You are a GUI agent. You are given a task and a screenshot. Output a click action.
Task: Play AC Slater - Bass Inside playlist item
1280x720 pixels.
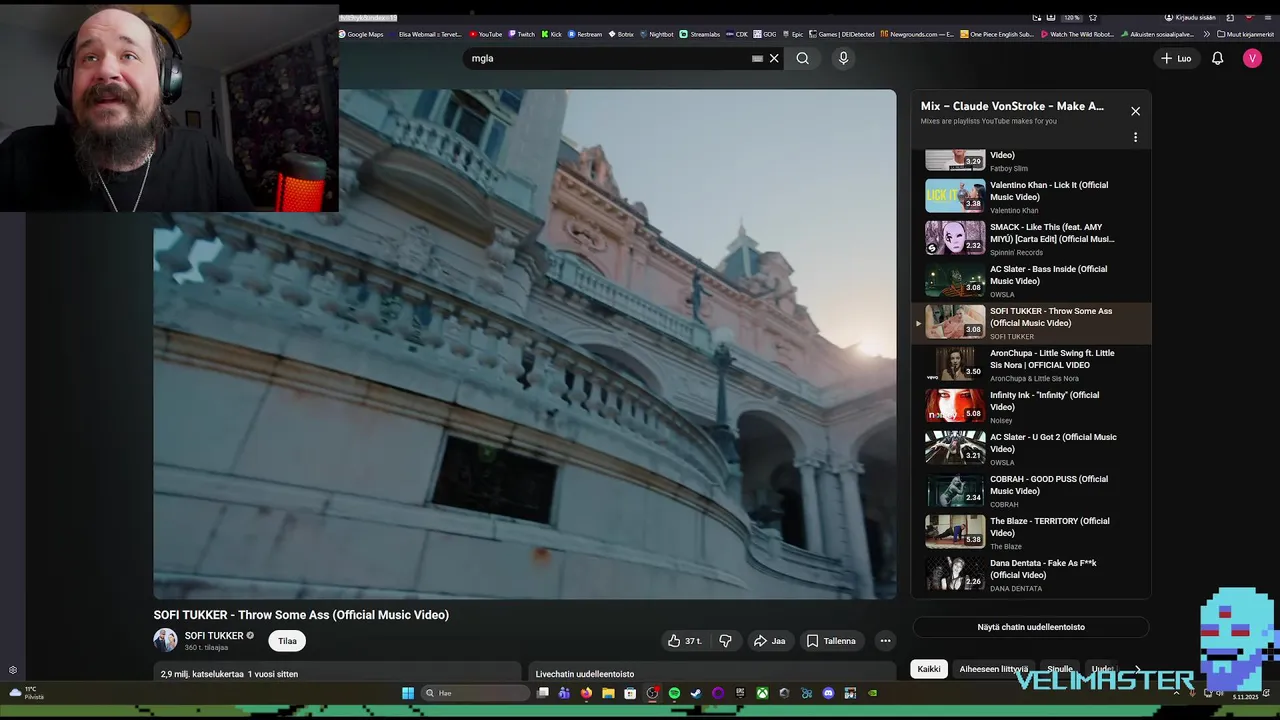click(1031, 281)
